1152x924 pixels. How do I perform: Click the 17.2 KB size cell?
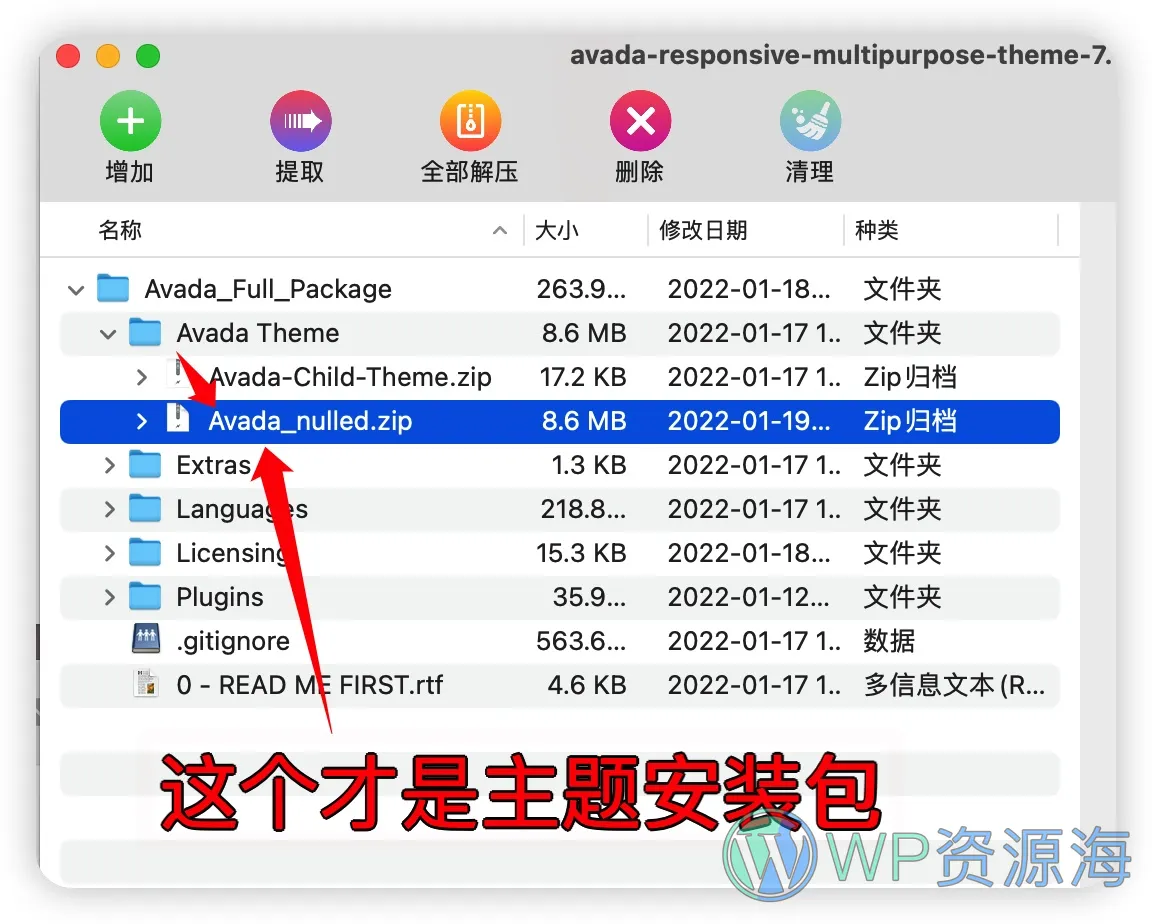[x=583, y=377]
